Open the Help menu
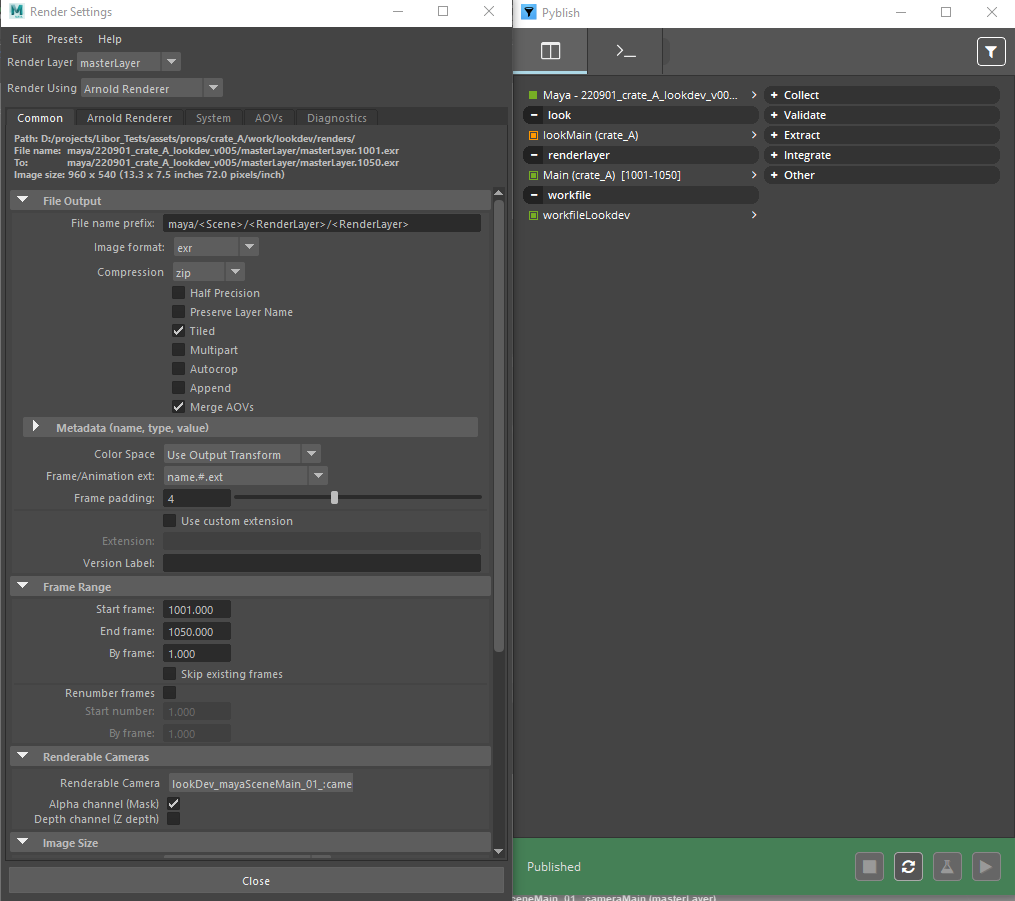The width and height of the screenshot is (1015, 901). coord(109,39)
